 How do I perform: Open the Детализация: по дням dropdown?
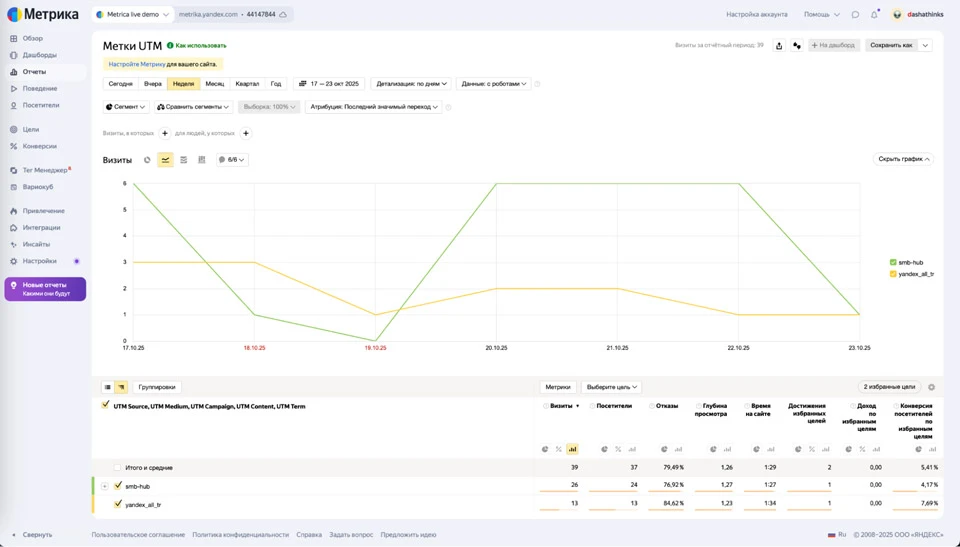(411, 84)
